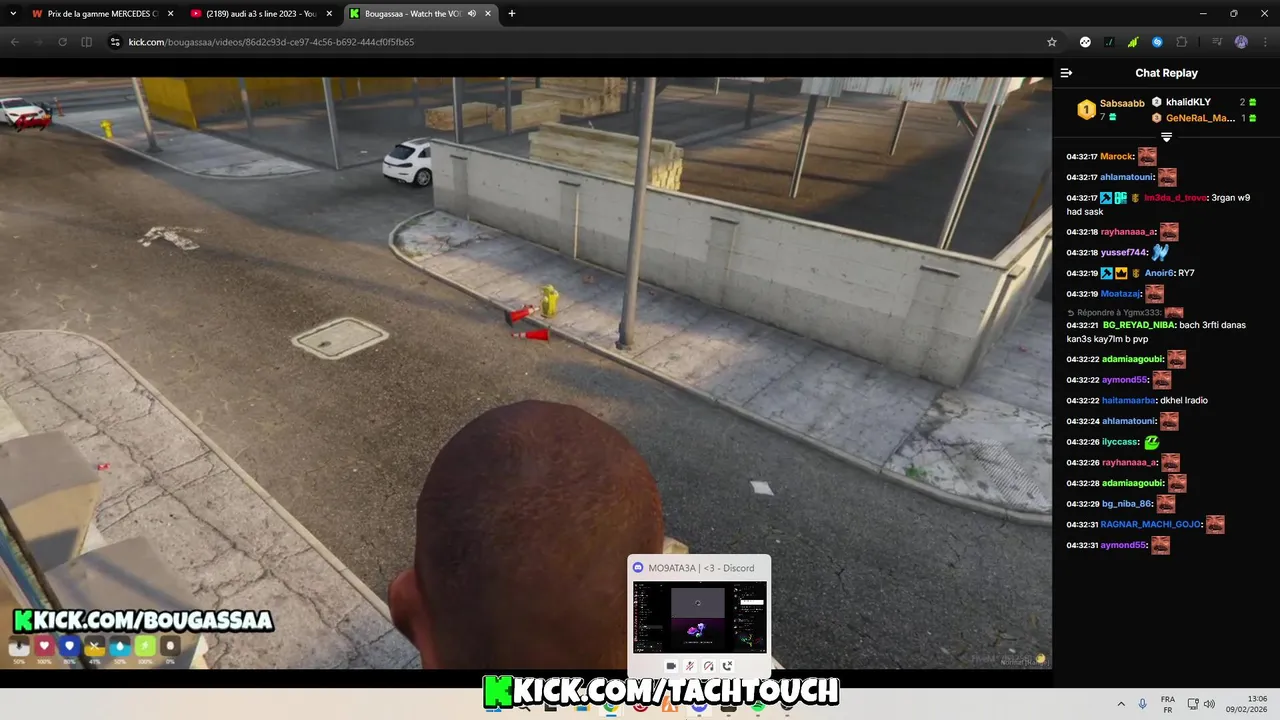
Task: Click username RAGNAR_MACHI_GOJO in chat
Action: pos(1149,525)
